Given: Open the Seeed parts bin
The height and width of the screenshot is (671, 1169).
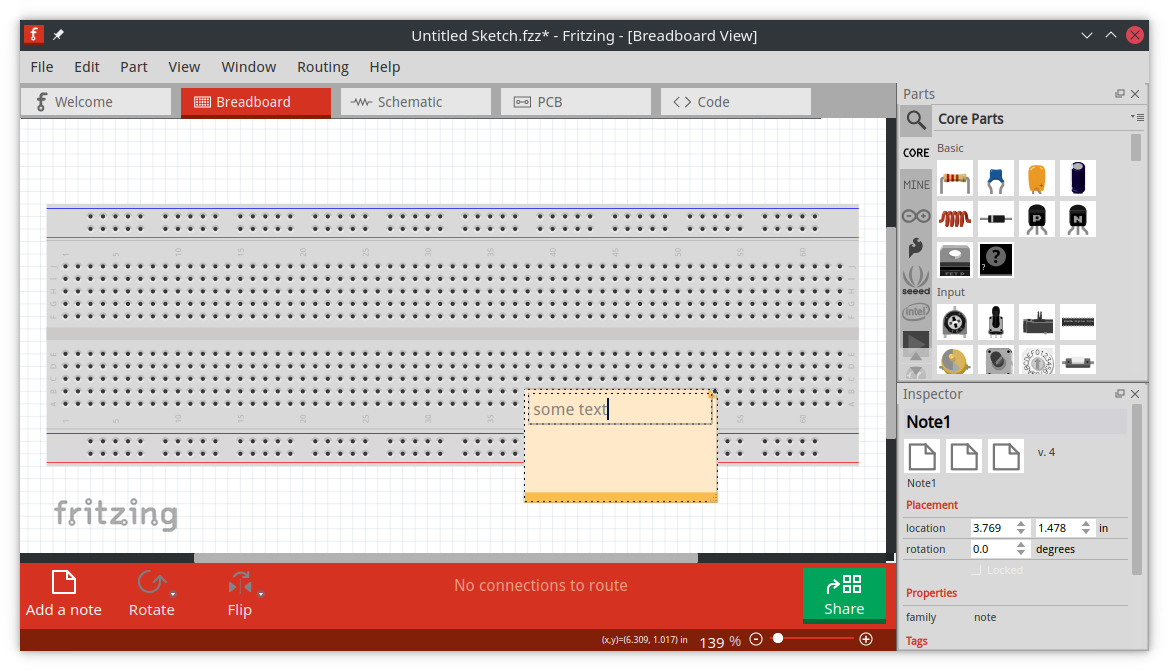Looking at the screenshot, I should coord(916,281).
